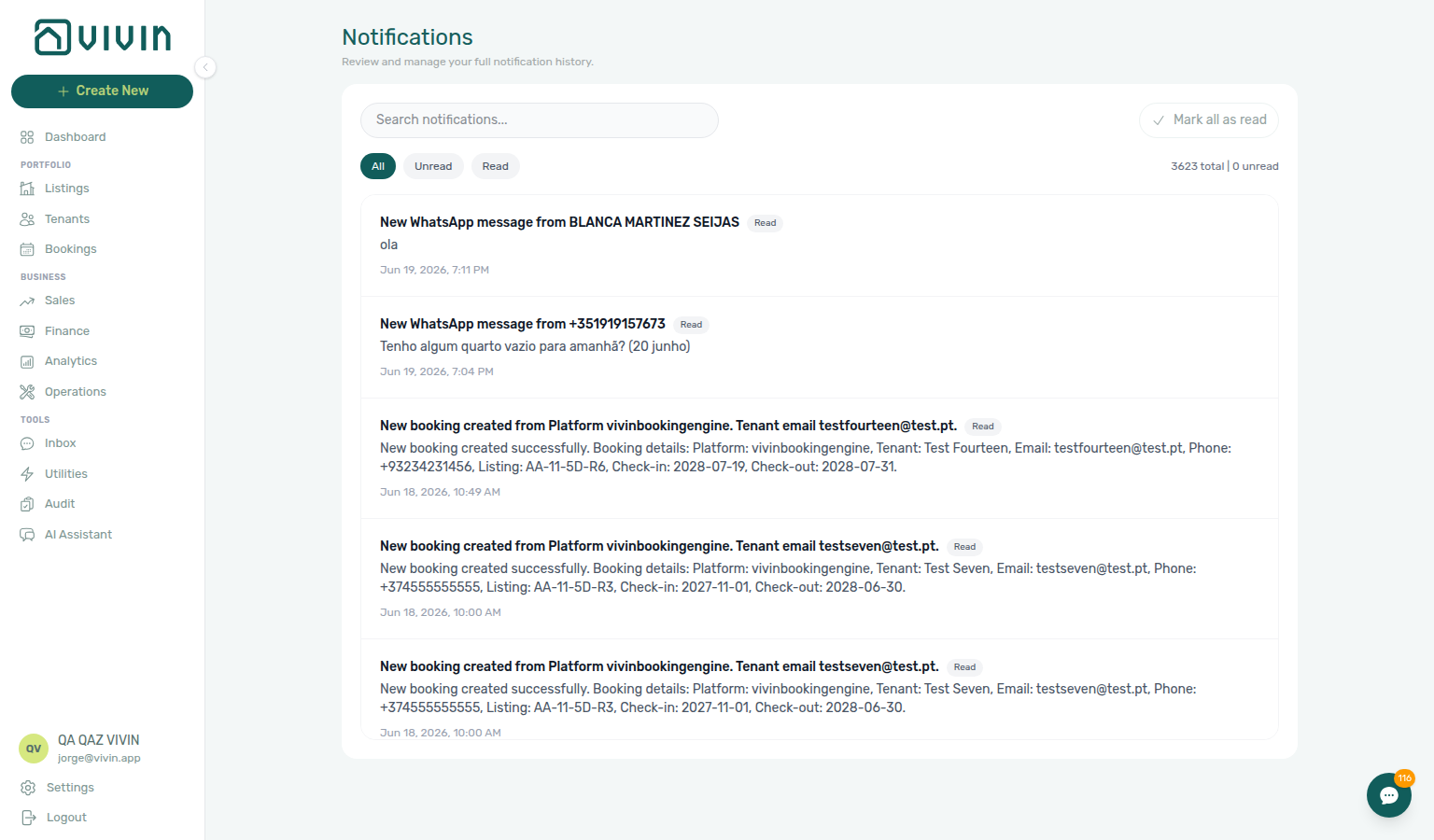Click the '3623 total | 0 unread' counter
The width and height of the screenshot is (1434, 840).
tap(1225, 166)
